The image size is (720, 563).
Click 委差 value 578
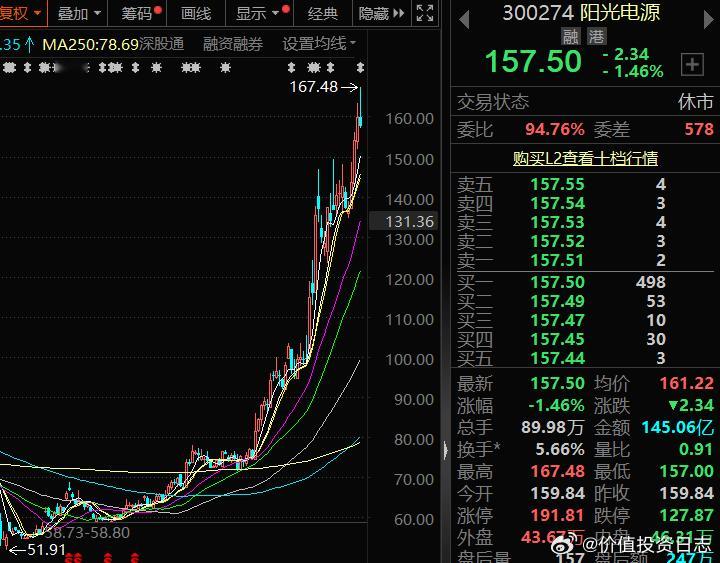[699, 129]
